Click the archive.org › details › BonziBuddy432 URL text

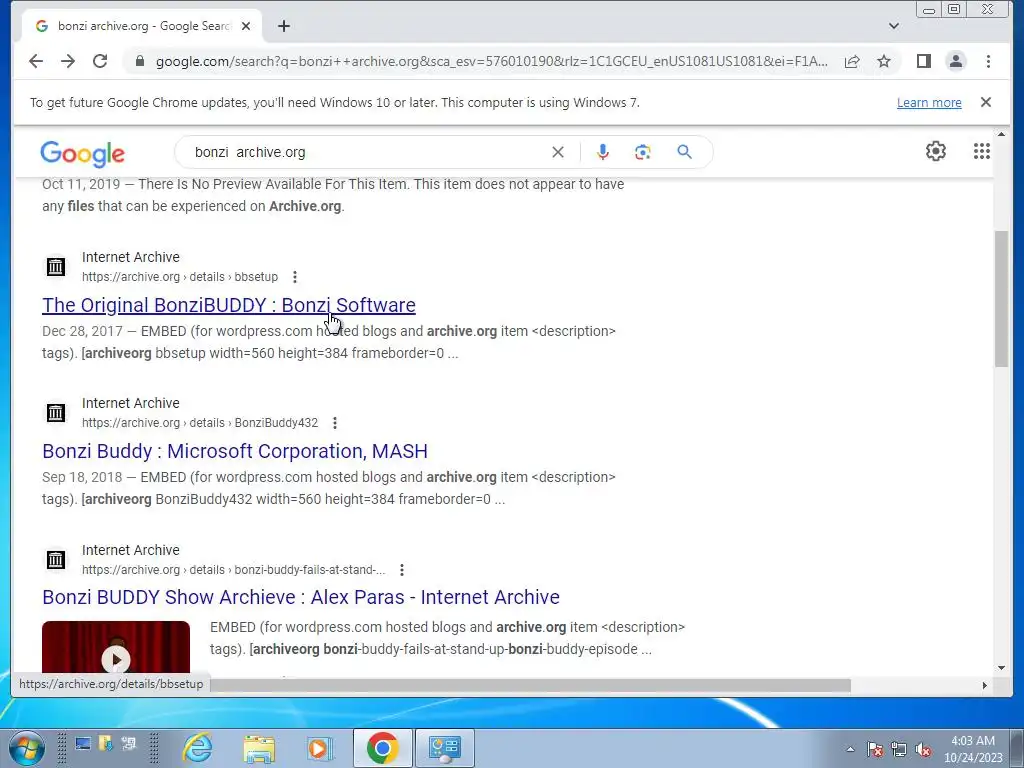[x=200, y=423]
